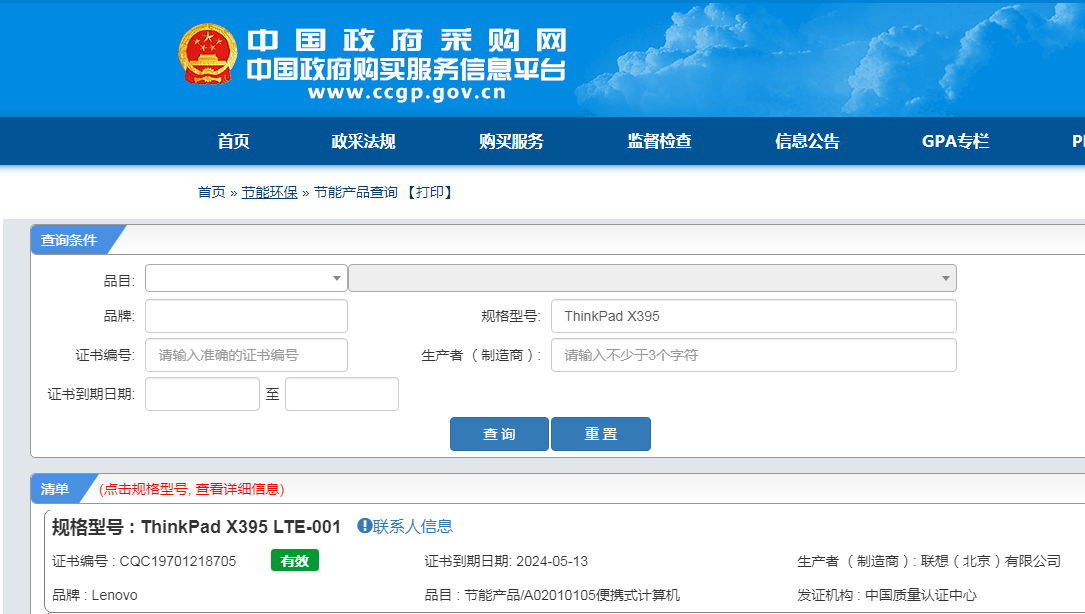Open the 政采法规 navigation item
This screenshot has height=614, width=1085.
[x=363, y=141]
